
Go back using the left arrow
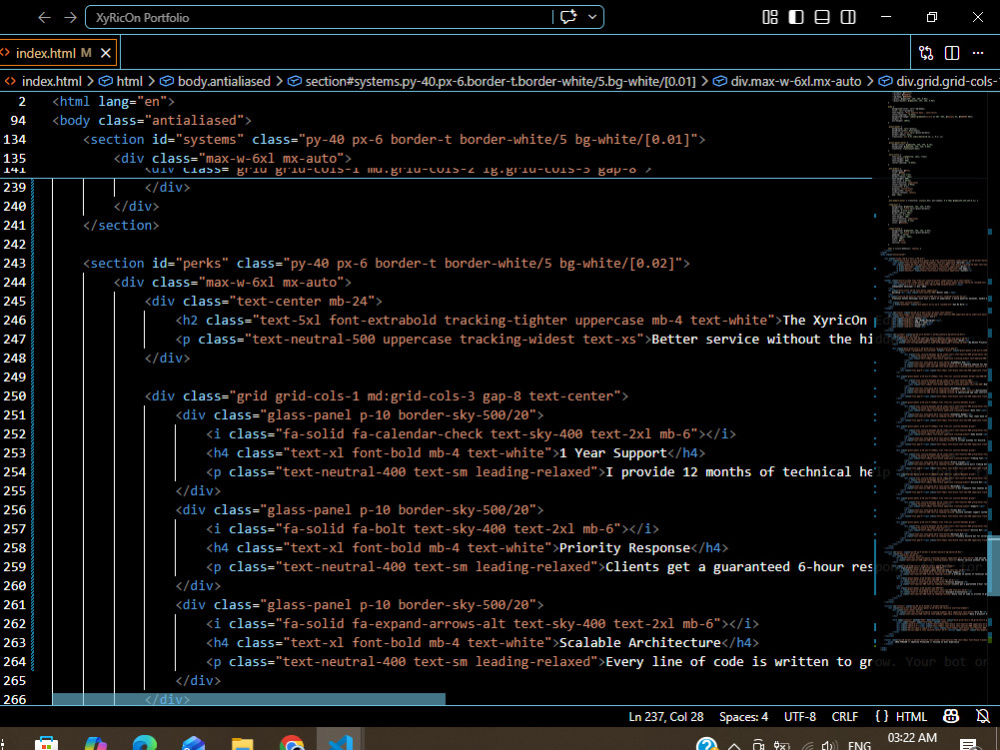44,17
